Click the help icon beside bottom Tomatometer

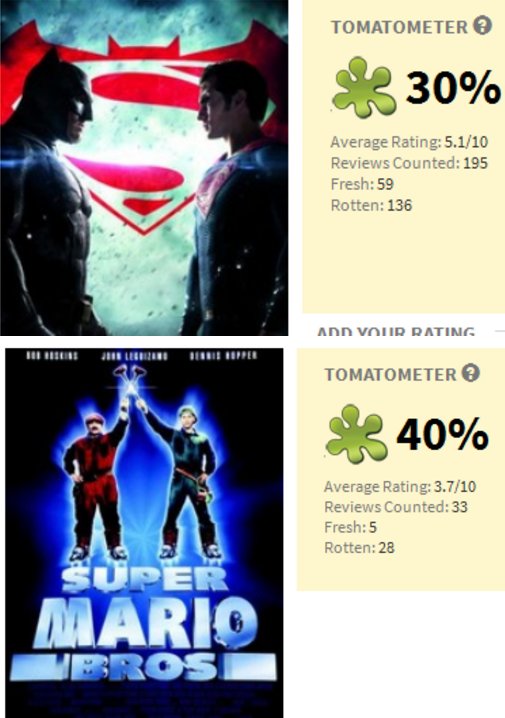point(471,373)
